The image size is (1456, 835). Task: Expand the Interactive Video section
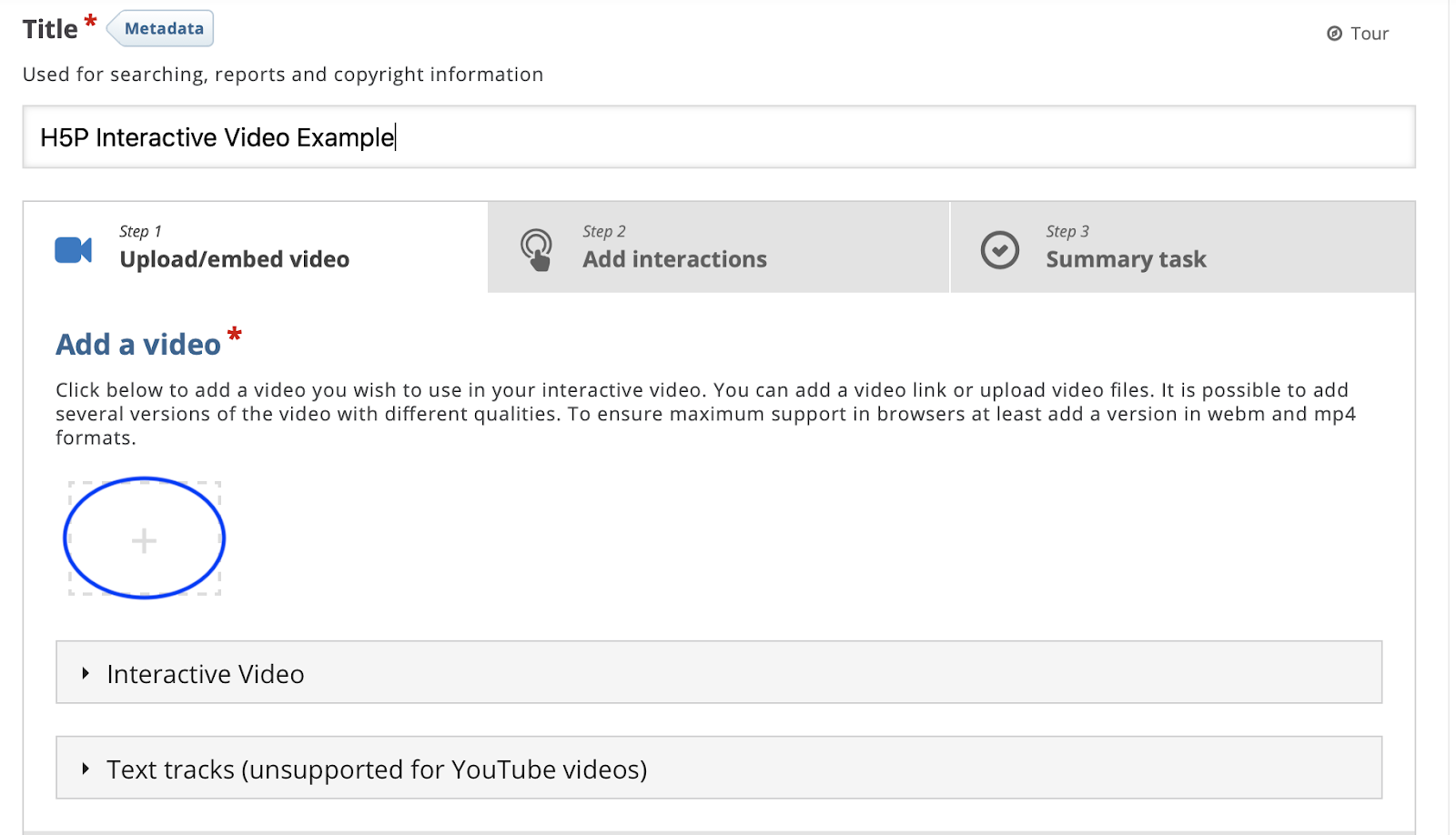[x=719, y=672]
